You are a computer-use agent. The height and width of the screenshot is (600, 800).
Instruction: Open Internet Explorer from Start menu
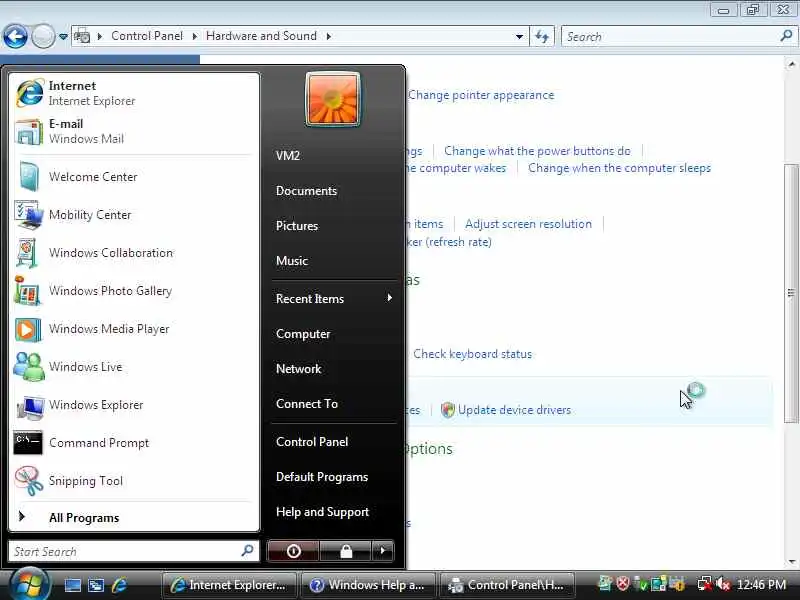134,93
